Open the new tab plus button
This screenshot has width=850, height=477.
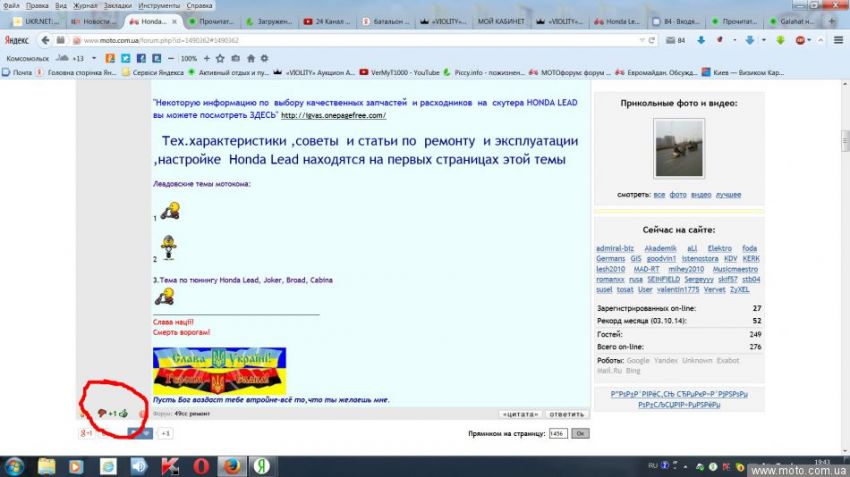[x=832, y=21]
